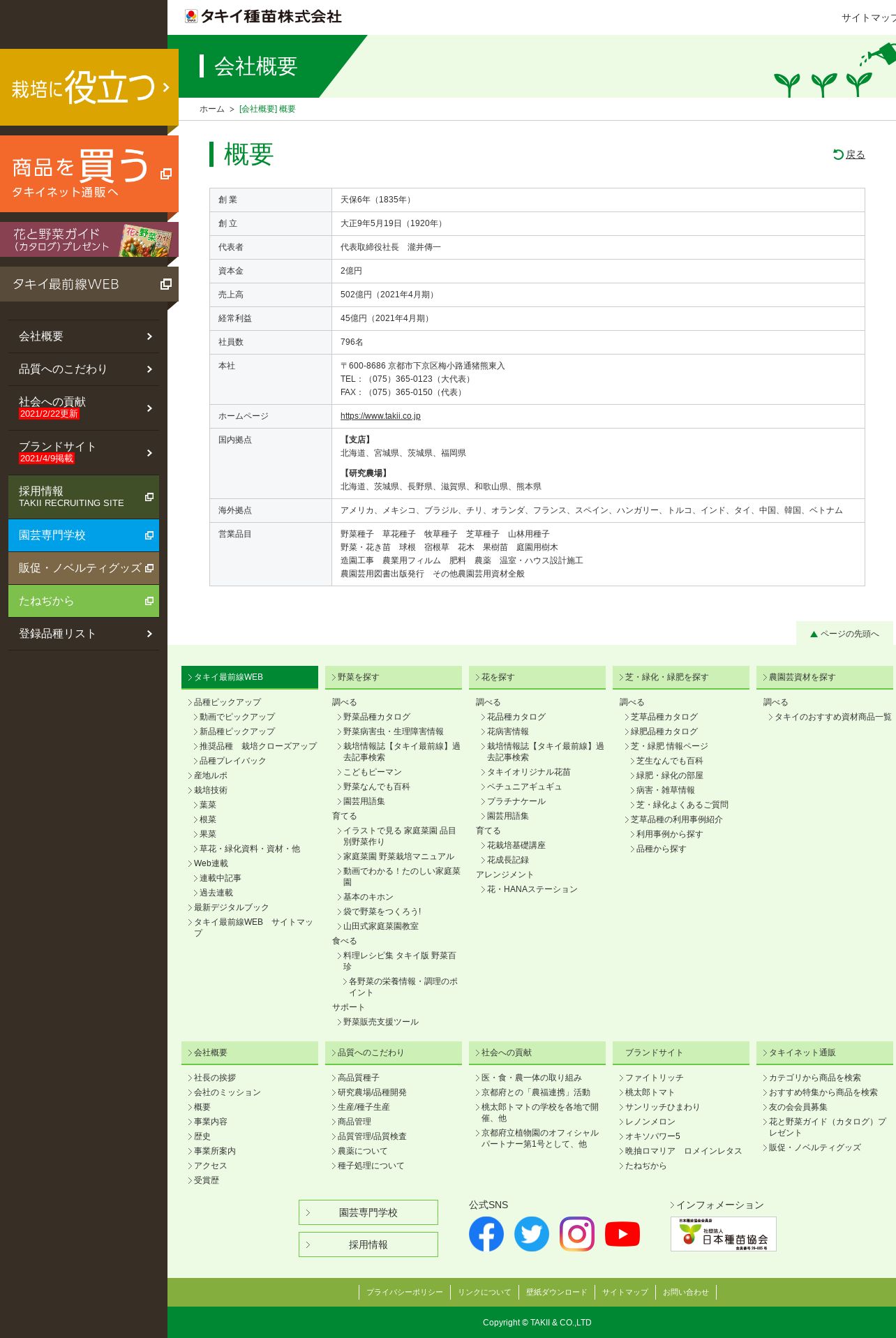Open the インフォメーション link
This screenshot has height=1338, width=896.
pyautogui.click(x=720, y=1205)
